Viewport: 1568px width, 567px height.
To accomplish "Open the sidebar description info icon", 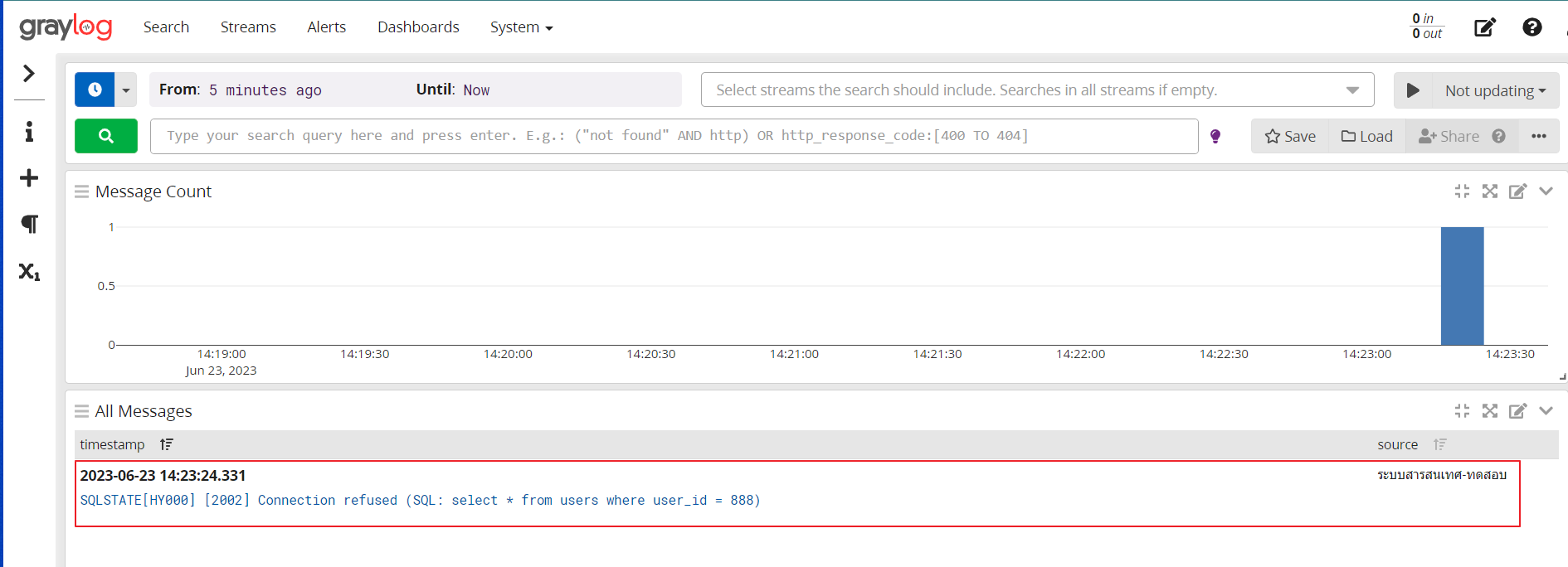I will click(29, 132).
